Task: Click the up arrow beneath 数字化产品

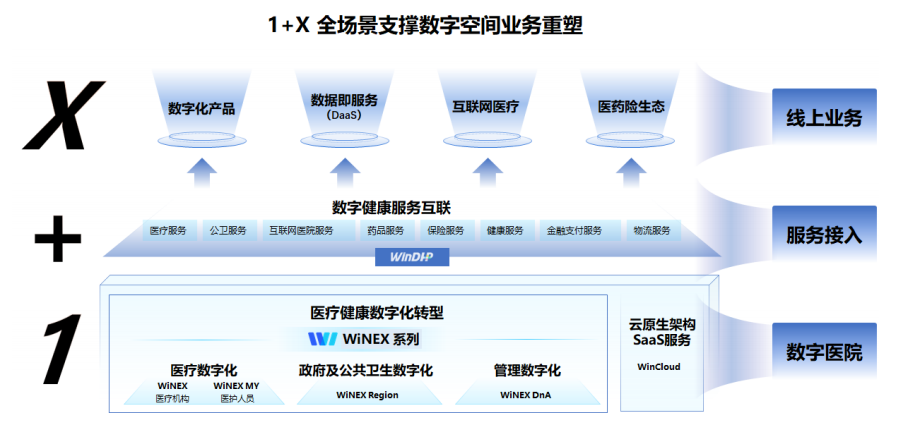Action: (x=202, y=172)
